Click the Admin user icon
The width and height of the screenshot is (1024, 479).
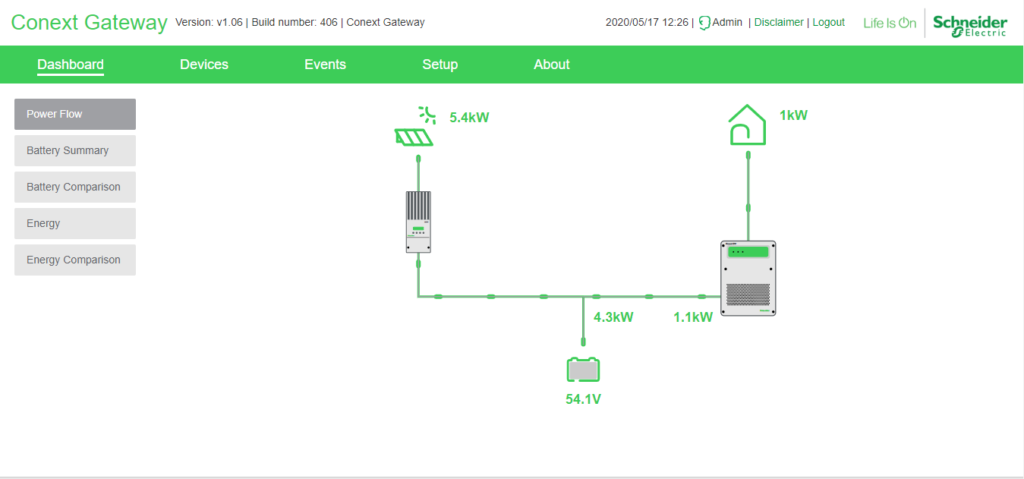[704, 22]
